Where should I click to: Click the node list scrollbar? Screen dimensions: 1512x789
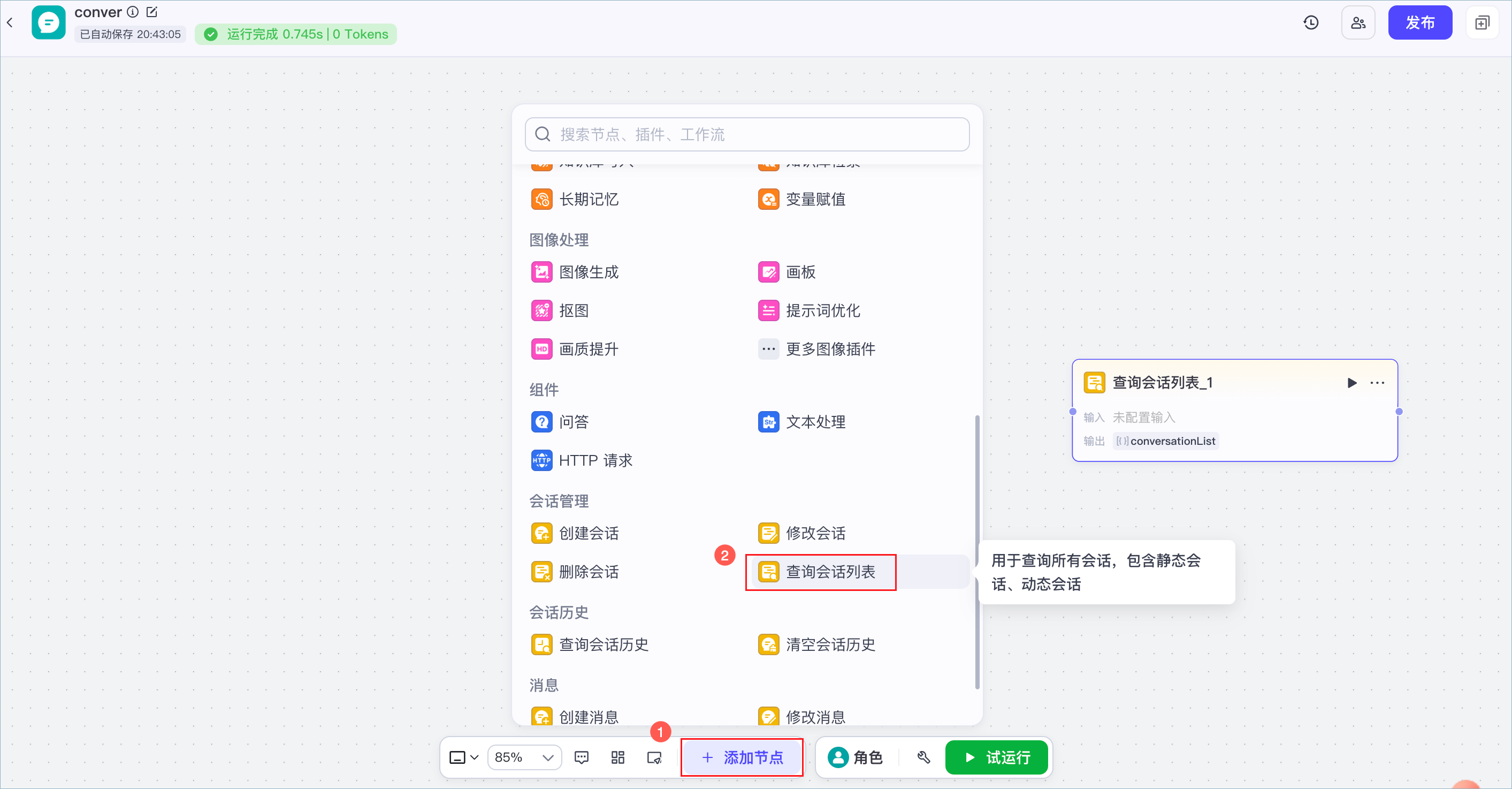point(978,552)
